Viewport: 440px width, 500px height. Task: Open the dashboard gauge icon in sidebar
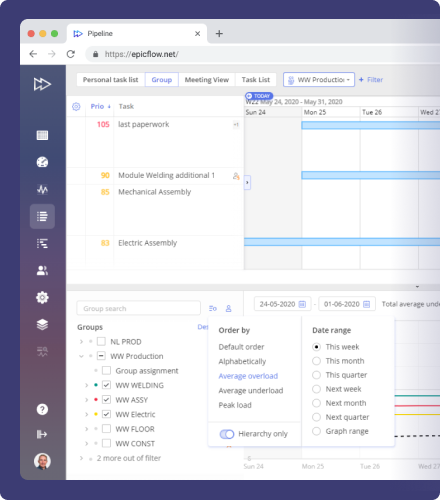[42, 162]
